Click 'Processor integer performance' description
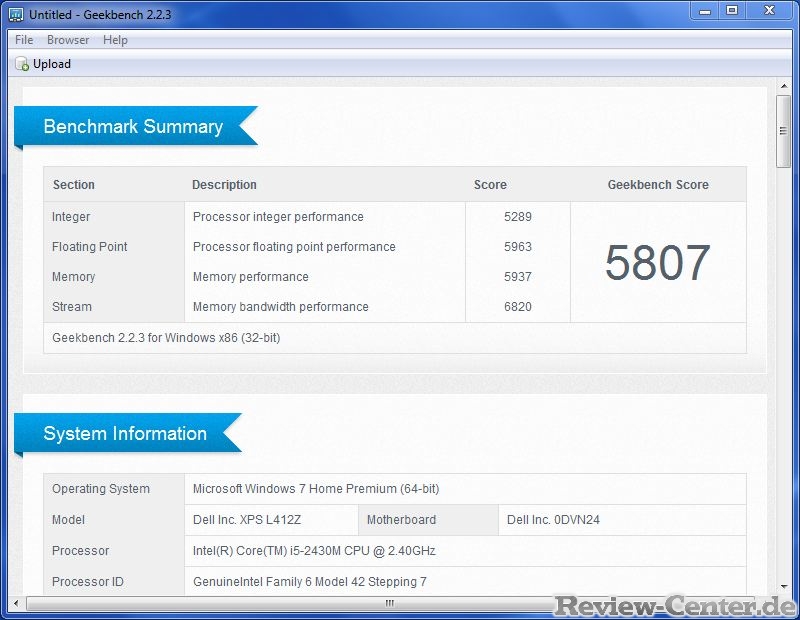Viewport: 800px width, 620px height. click(278, 217)
